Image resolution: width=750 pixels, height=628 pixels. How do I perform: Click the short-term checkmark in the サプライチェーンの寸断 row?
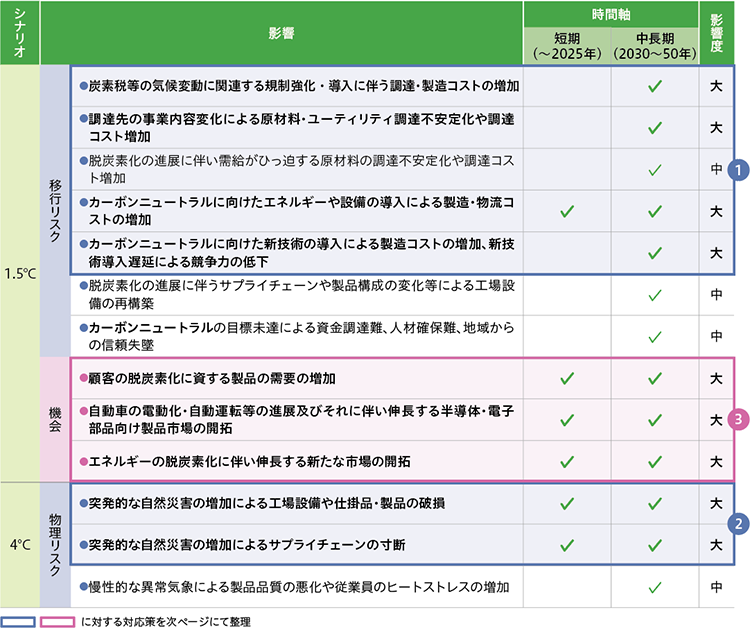(566, 545)
